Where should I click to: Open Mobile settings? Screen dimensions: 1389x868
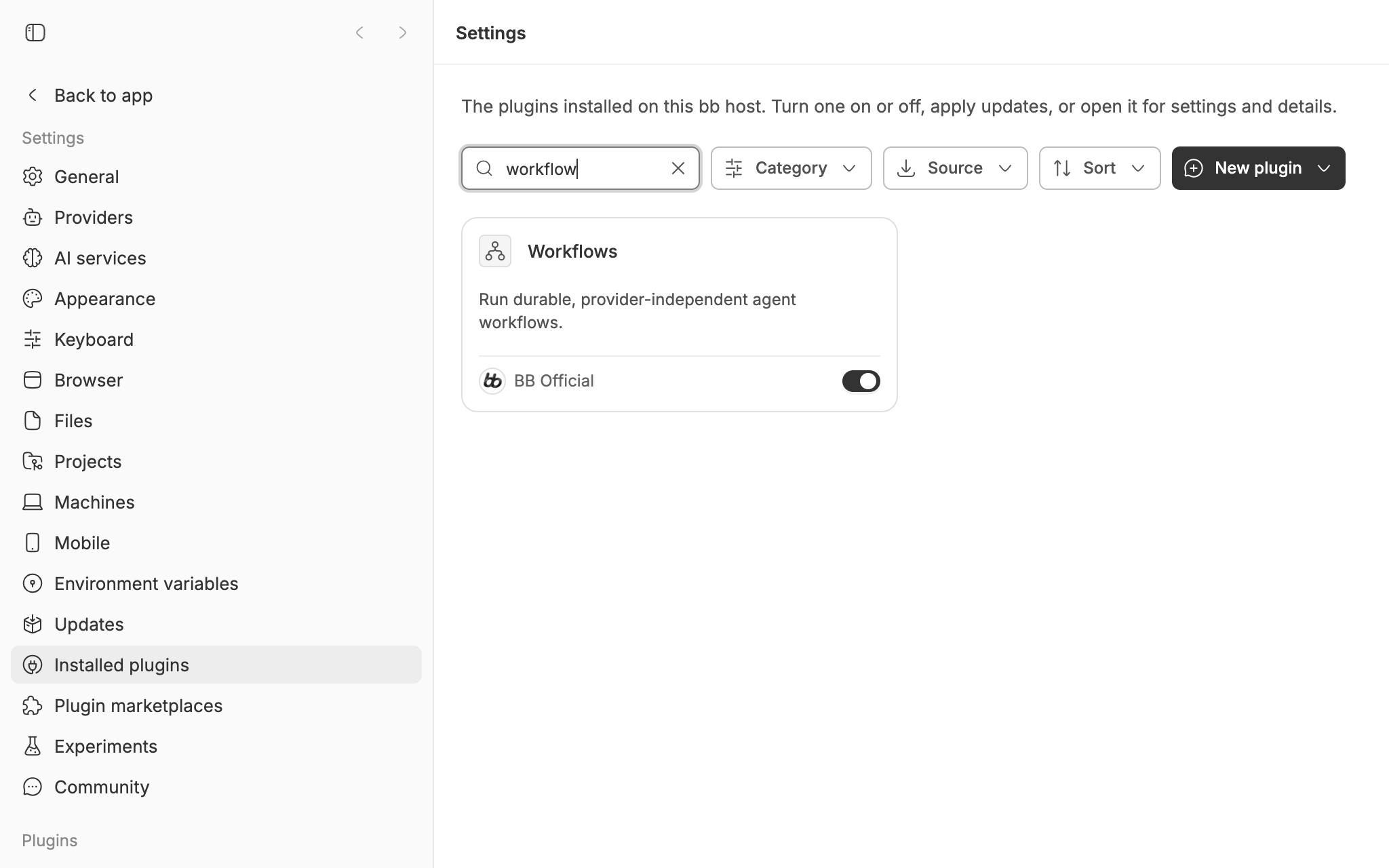(x=216, y=542)
